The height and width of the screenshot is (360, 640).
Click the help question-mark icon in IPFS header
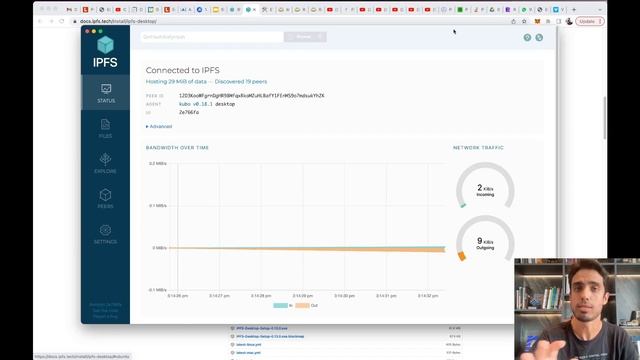tap(527, 38)
